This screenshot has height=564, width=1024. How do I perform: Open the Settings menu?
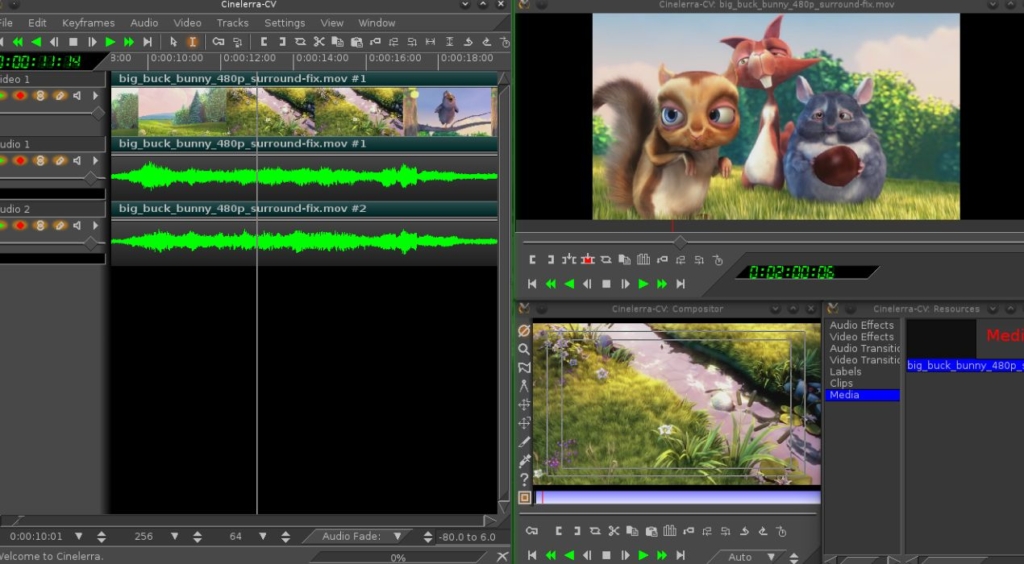[284, 23]
